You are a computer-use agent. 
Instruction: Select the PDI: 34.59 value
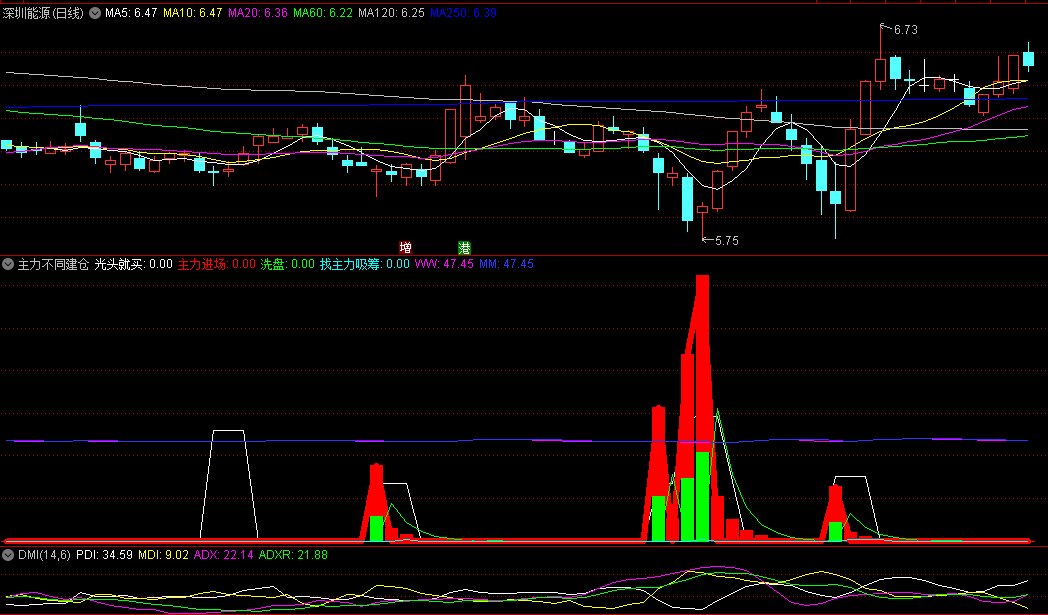click(104, 554)
